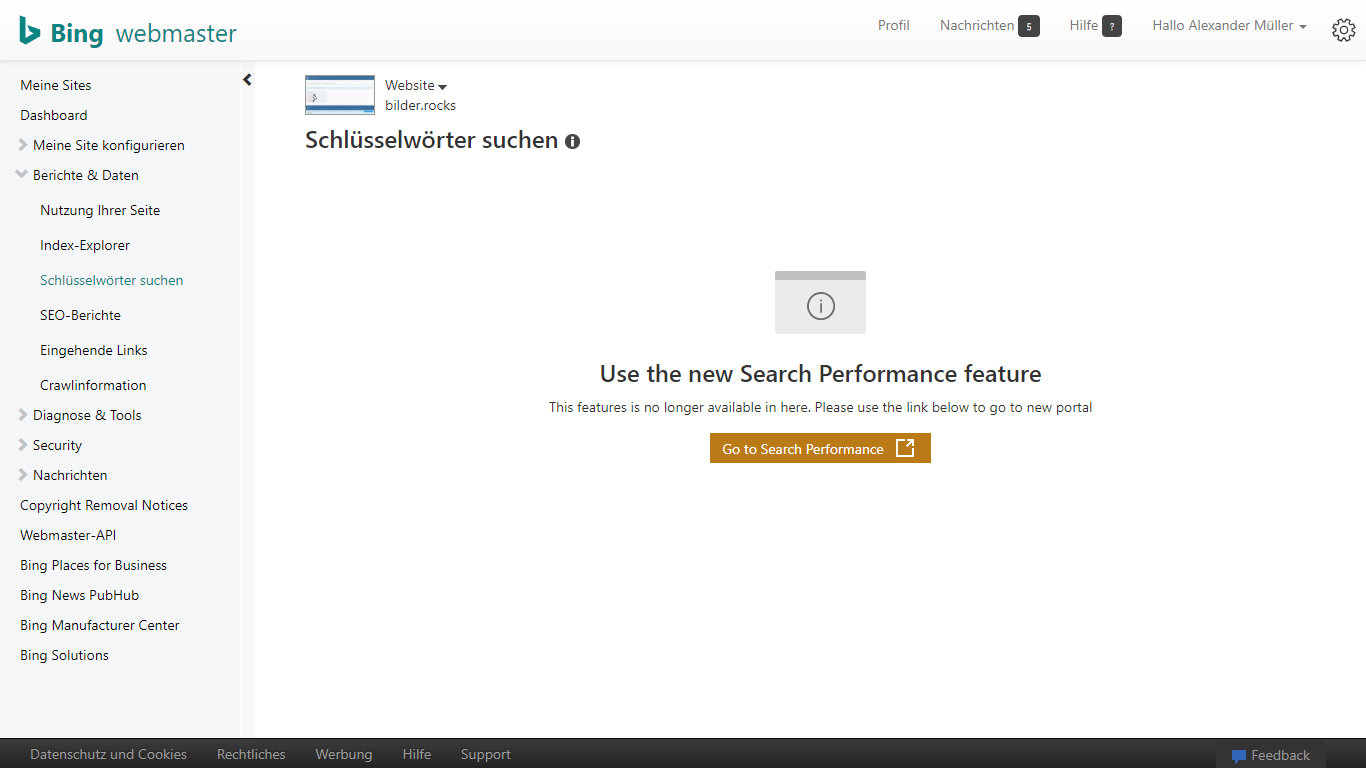
Task: Expand Meine Site konfigurieren section
Action: (23, 145)
